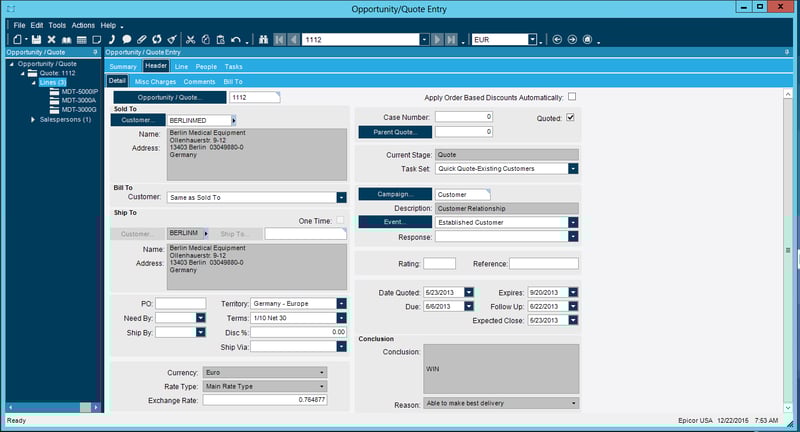Pin the Opportunity / Quote tree panel
800x432 pixels.
tap(95, 52)
